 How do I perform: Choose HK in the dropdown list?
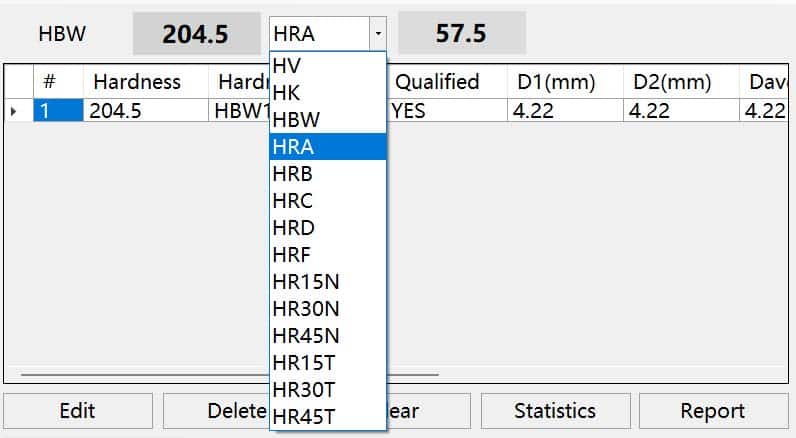327,93
